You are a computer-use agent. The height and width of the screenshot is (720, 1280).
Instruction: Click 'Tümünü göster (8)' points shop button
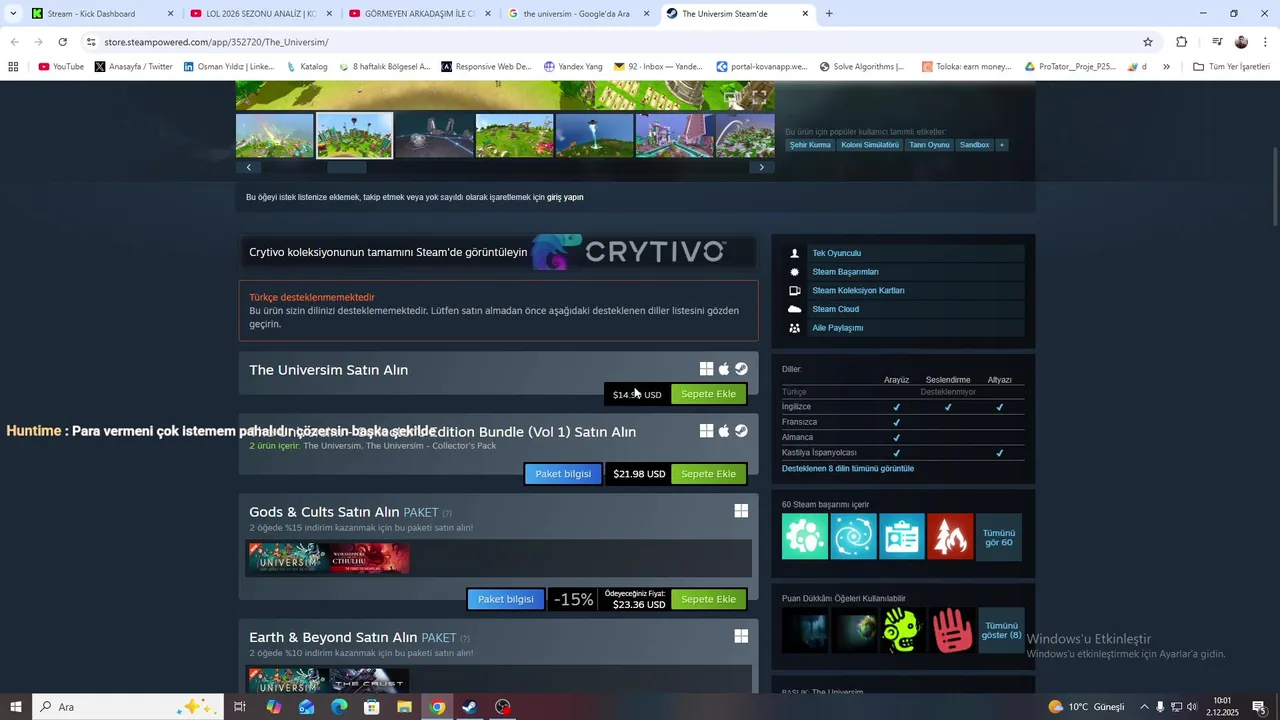pos(1001,631)
